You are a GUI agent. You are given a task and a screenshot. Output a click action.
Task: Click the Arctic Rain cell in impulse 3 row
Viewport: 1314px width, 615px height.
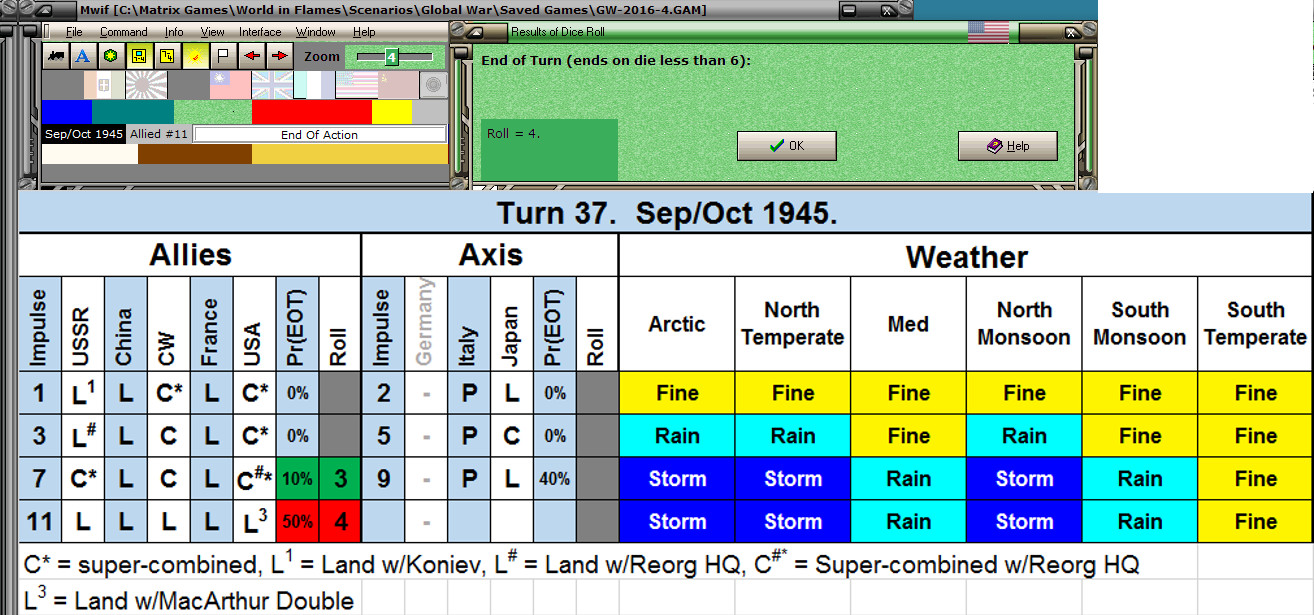click(x=677, y=436)
